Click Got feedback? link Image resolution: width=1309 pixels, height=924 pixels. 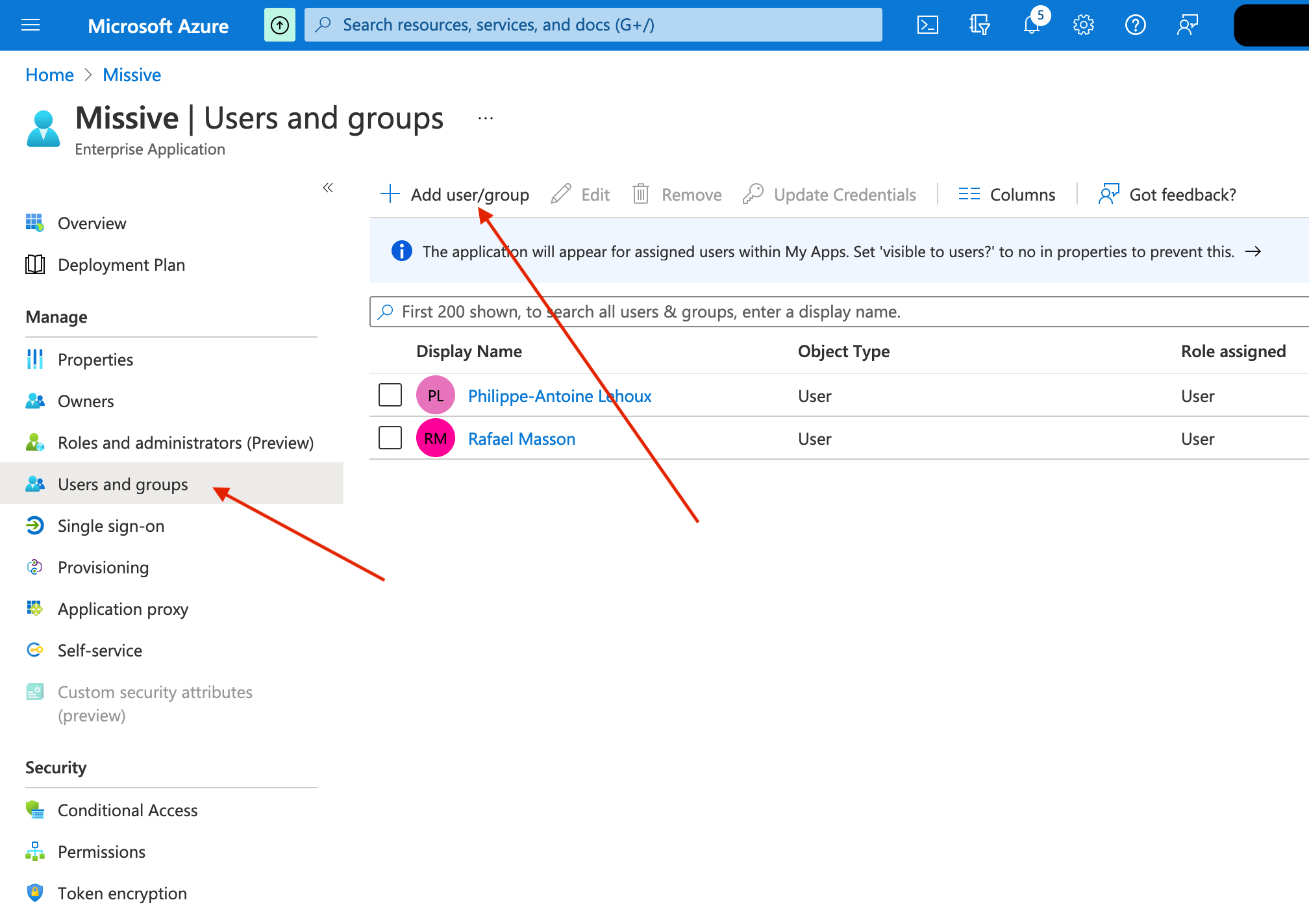click(x=1167, y=194)
